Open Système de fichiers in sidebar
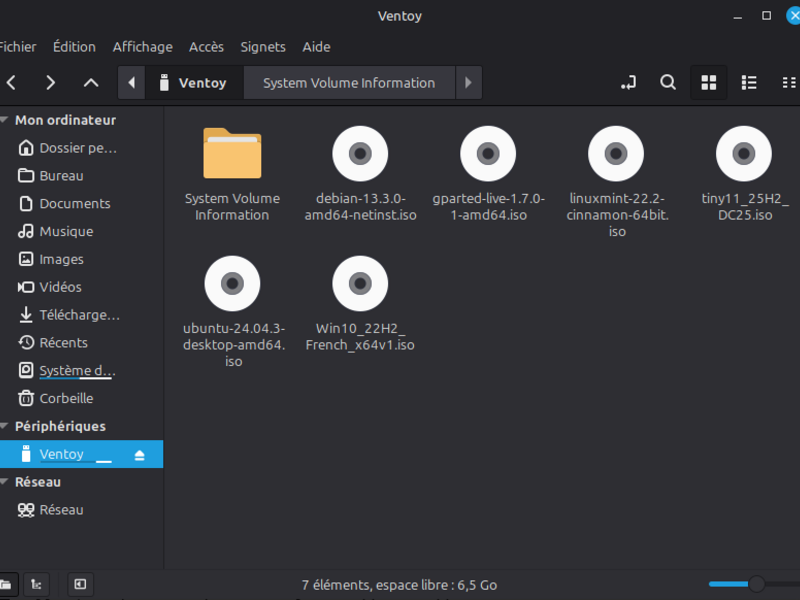Viewport: 800px width, 600px height. [82, 370]
